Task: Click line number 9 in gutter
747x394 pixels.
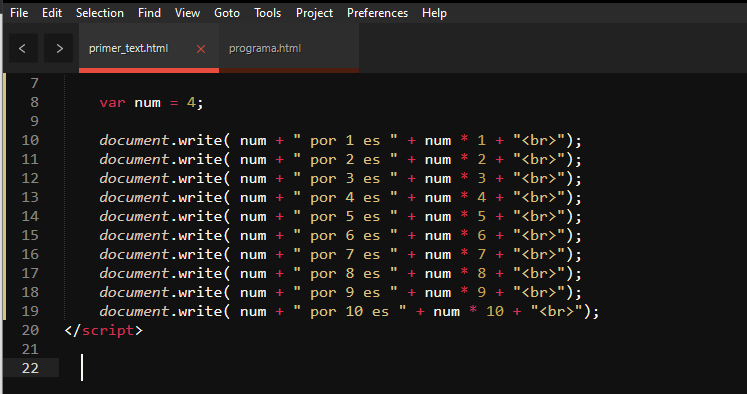Action: [x=34, y=121]
